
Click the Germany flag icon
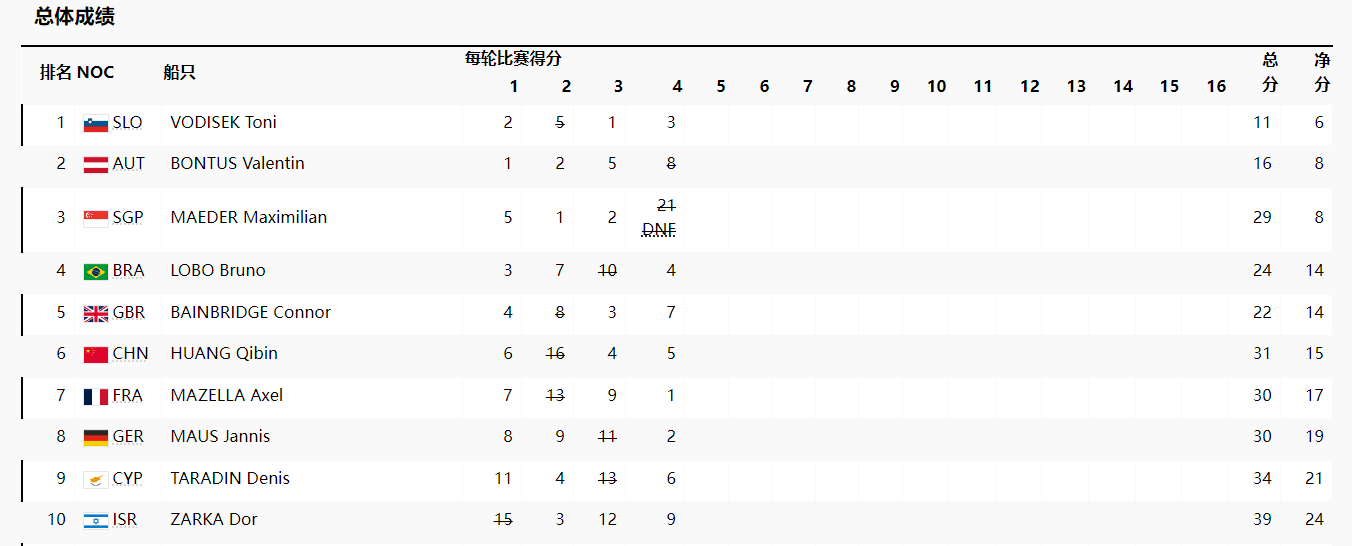click(95, 438)
